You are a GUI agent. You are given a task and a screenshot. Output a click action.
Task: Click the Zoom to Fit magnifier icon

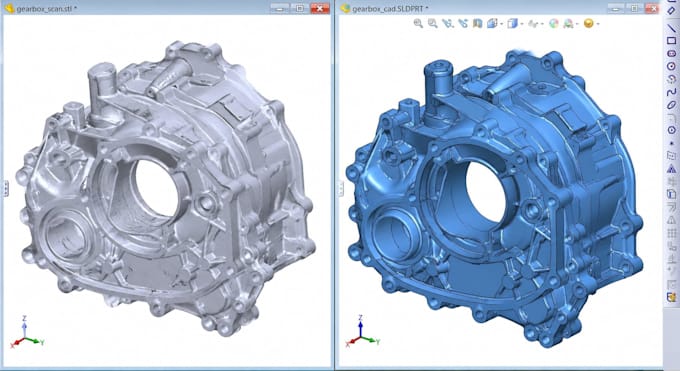point(418,23)
